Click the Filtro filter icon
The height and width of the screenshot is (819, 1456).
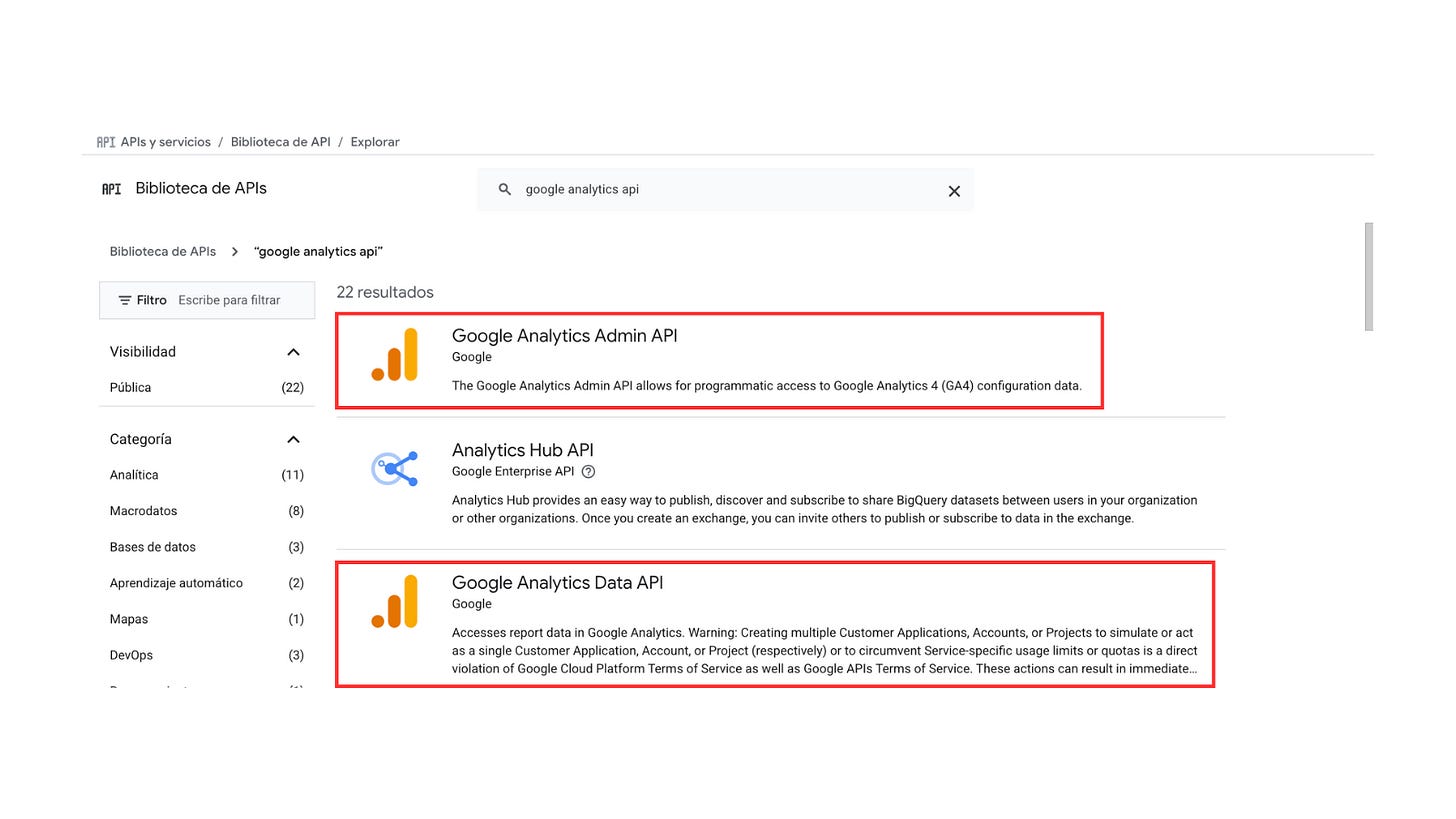pos(125,300)
